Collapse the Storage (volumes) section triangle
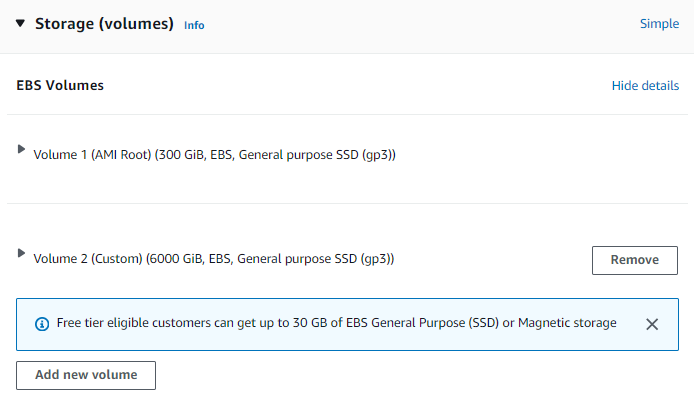The image size is (694, 401). [x=20, y=23]
